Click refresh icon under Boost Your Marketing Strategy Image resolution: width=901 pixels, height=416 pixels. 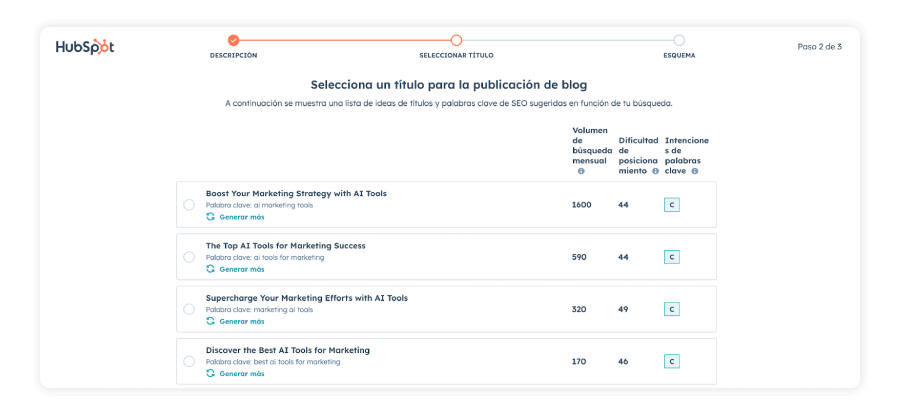click(210, 217)
